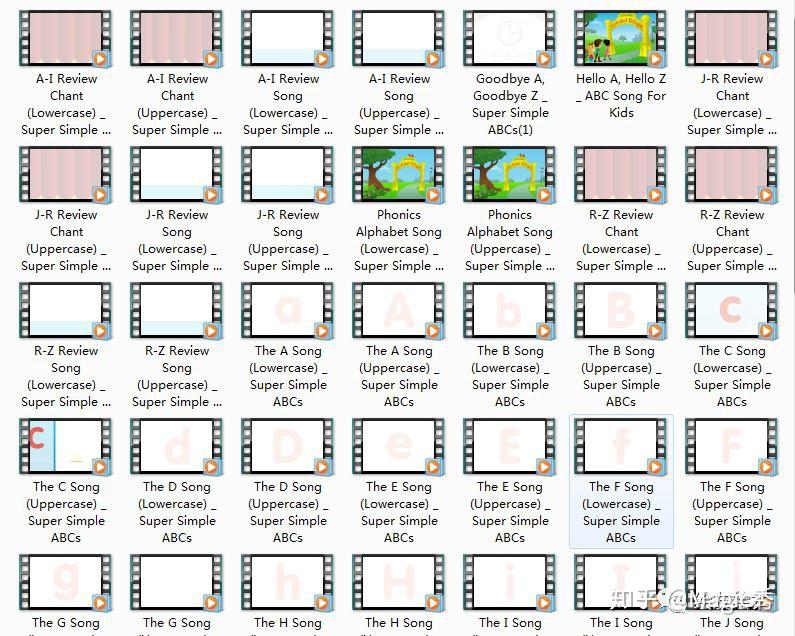Select the R-Z Review Chant (Lowercase) video icon
This screenshot has width=795, height=636.
621,174
